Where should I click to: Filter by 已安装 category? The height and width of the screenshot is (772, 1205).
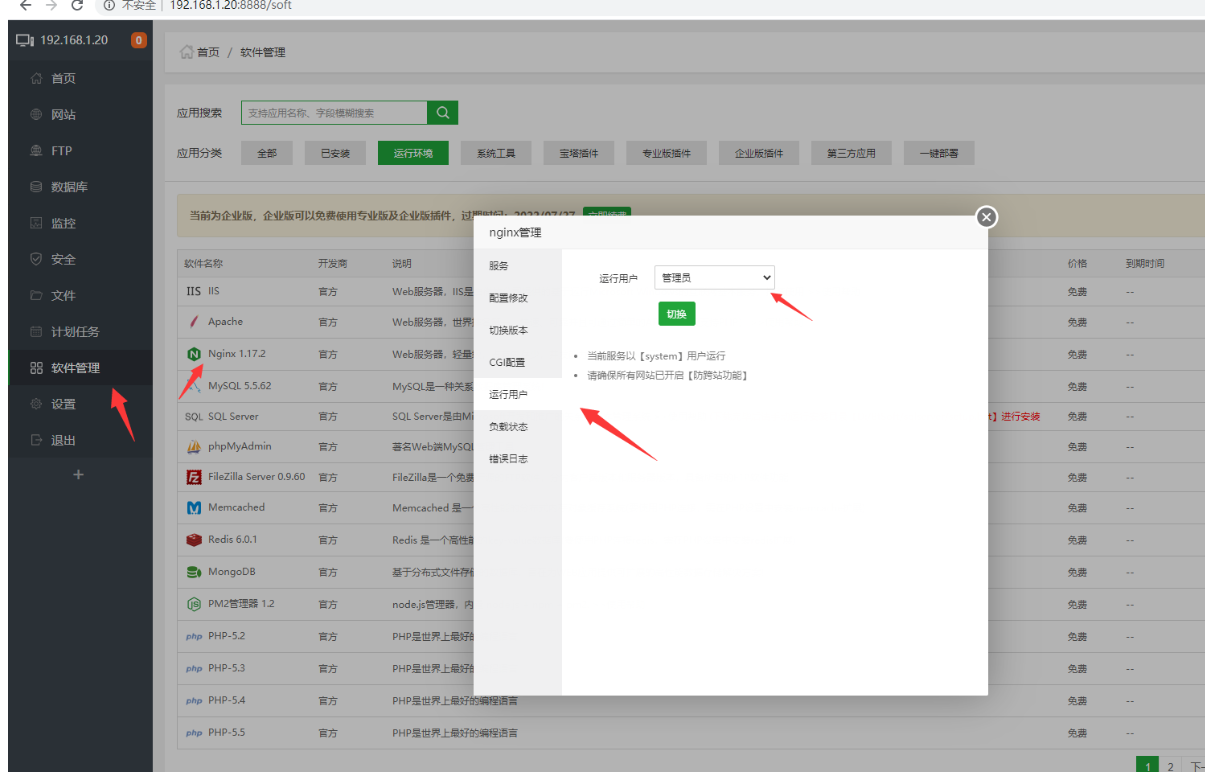pos(335,154)
